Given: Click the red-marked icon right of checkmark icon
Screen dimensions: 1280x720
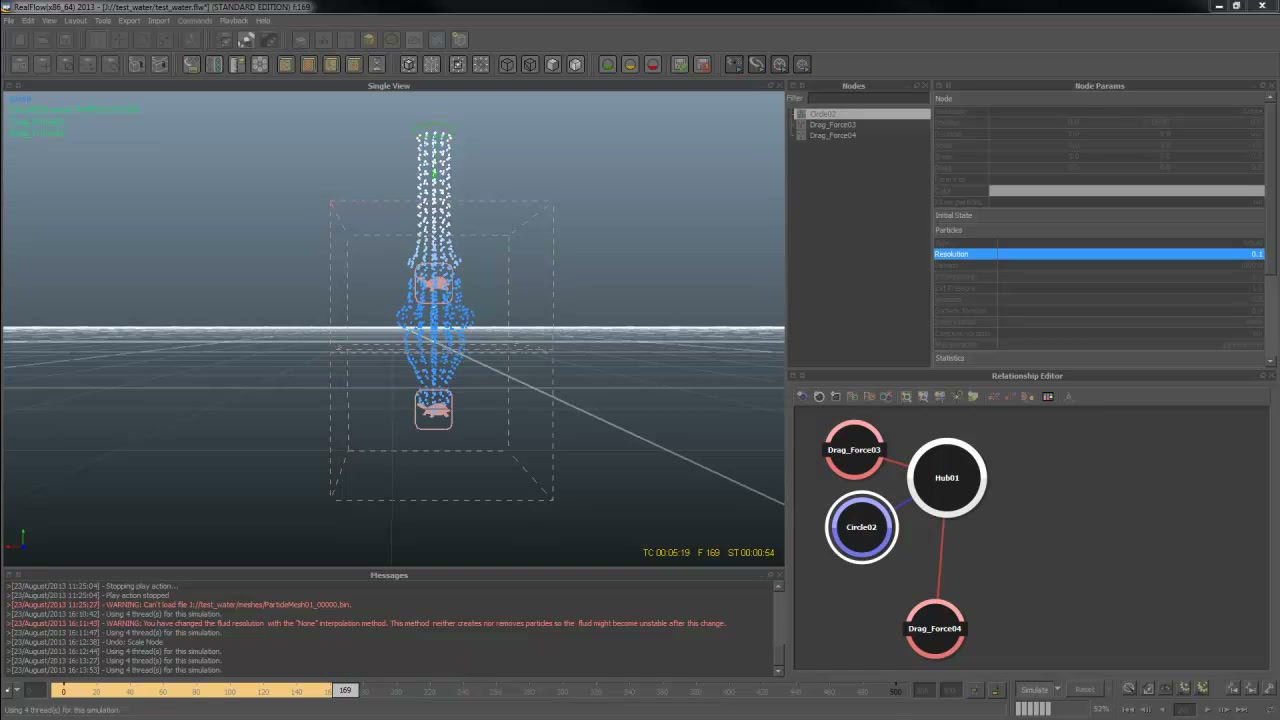Looking at the screenshot, I should point(703,65).
